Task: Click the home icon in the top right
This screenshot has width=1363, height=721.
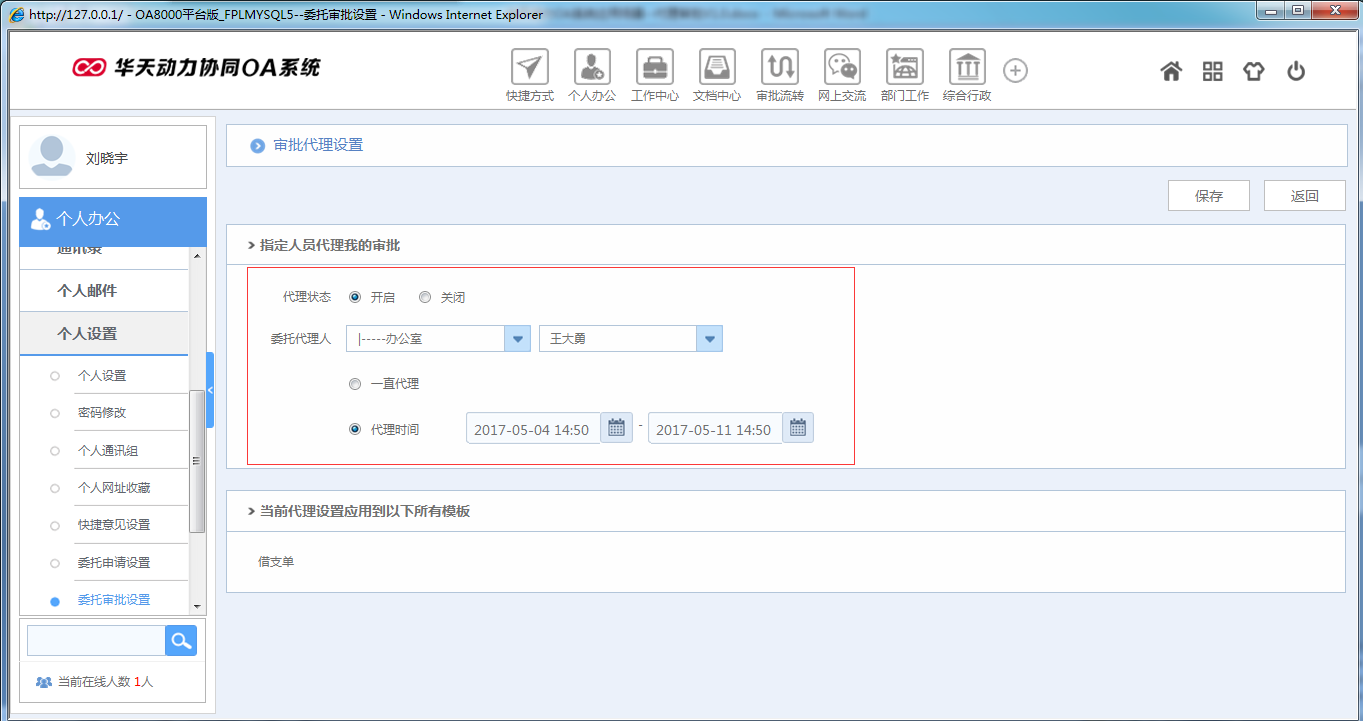Action: coord(1170,71)
